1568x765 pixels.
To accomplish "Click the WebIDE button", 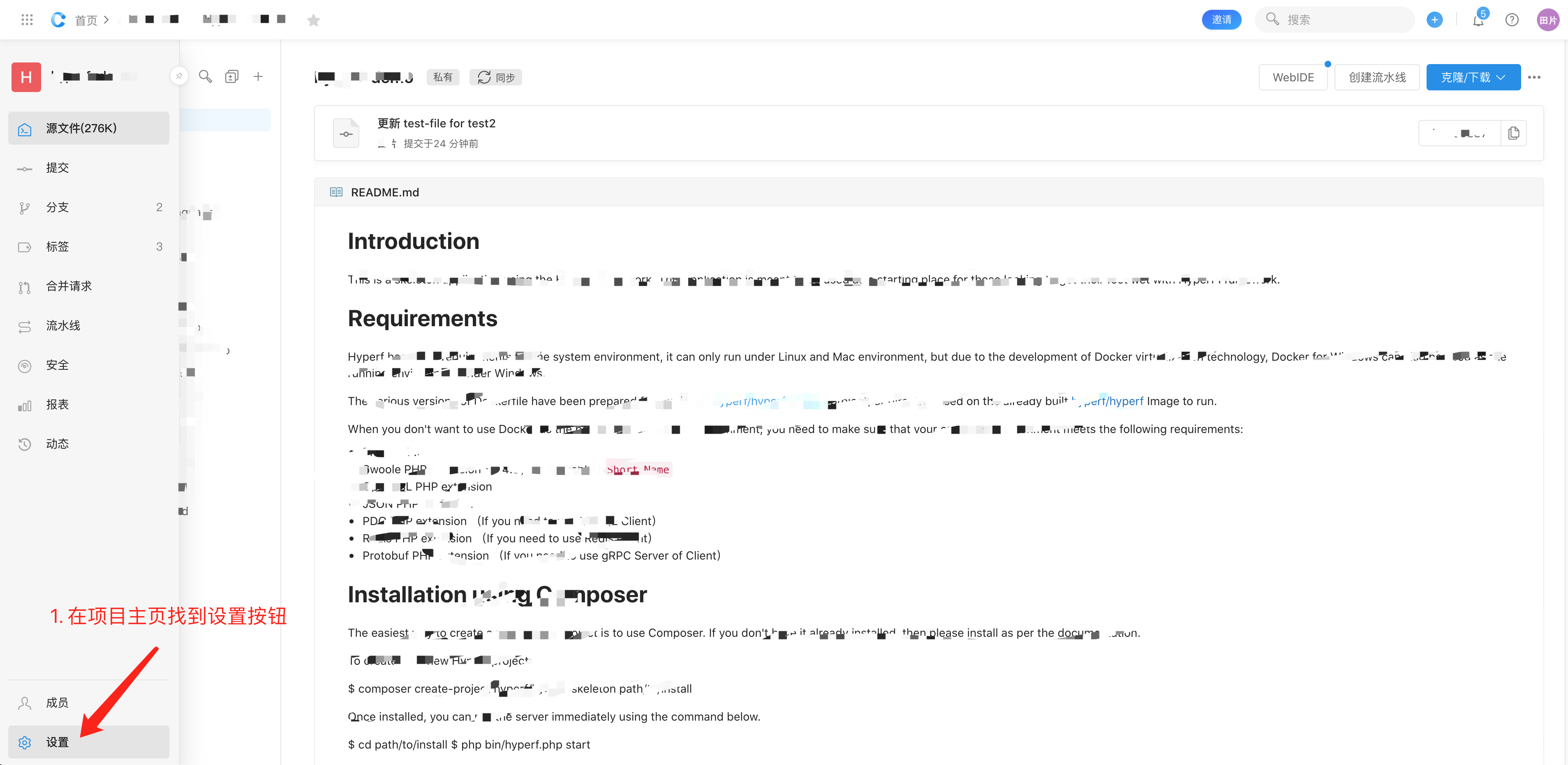I will tap(1293, 77).
